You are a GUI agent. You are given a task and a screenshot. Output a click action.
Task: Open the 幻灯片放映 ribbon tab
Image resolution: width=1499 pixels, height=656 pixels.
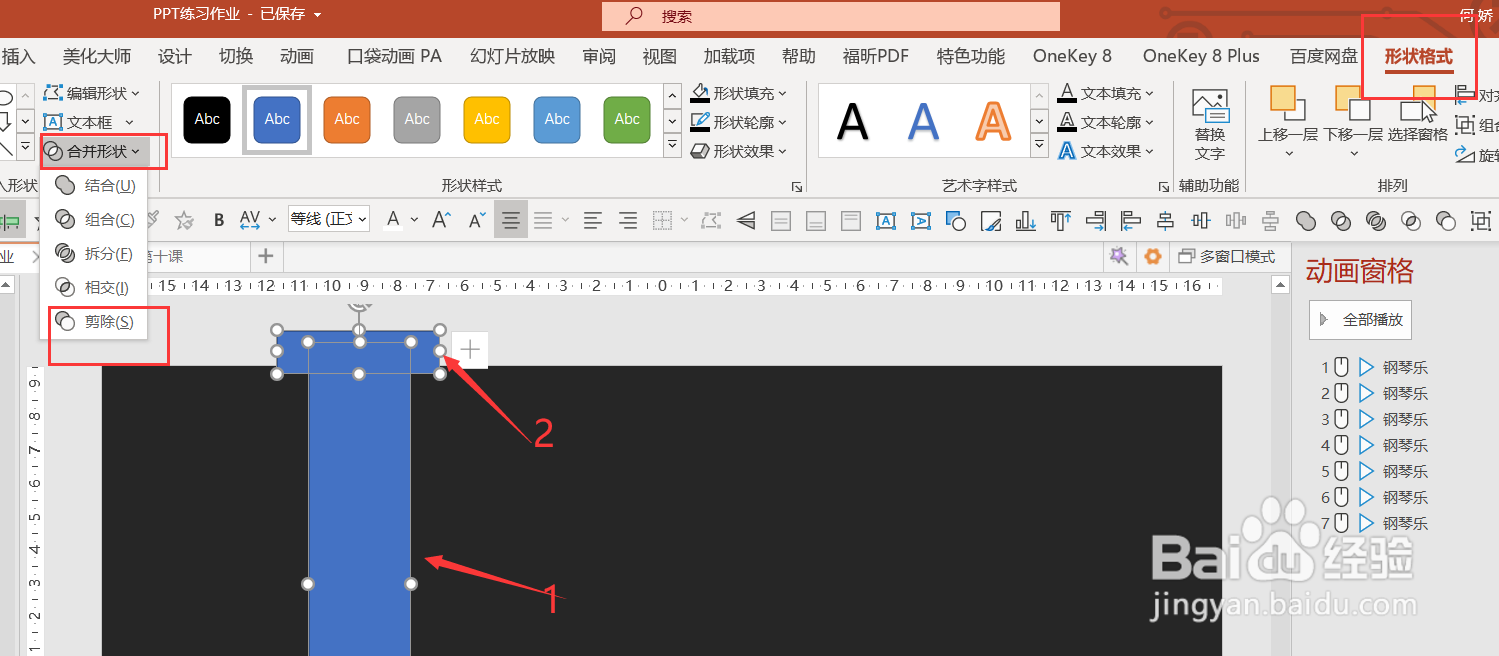(x=512, y=56)
